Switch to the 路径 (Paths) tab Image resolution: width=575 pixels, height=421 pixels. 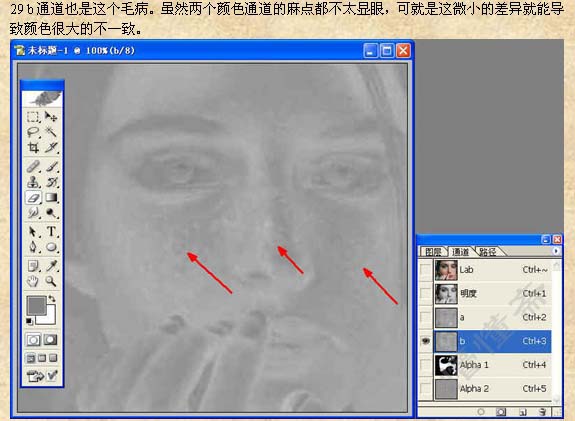pos(488,252)
